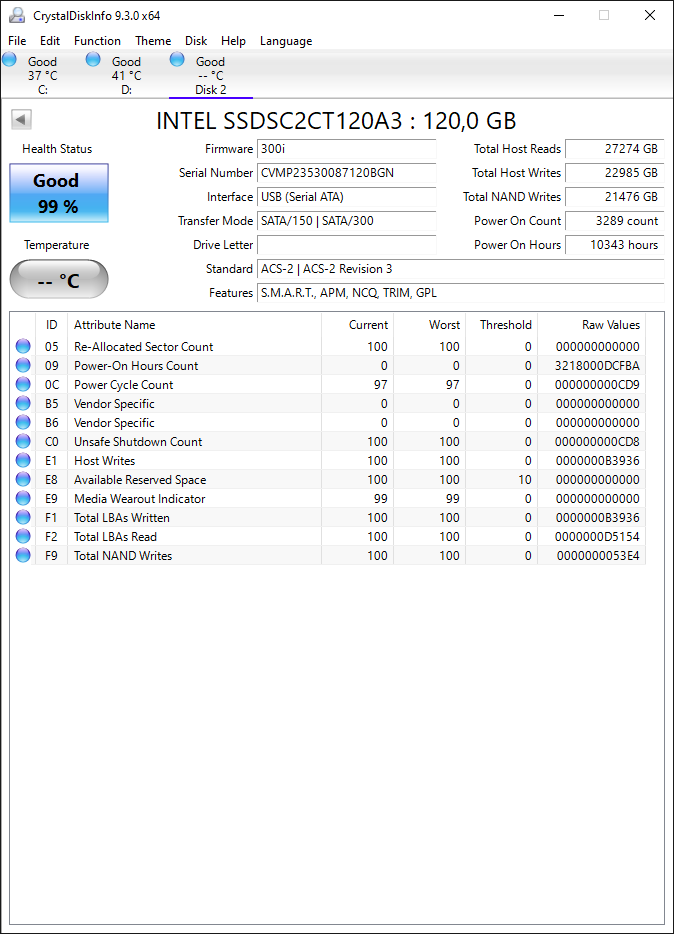Select the Re-Allocated Sector Count attribute name
This screenshot has width=674, height=934.
pos(143,347)
